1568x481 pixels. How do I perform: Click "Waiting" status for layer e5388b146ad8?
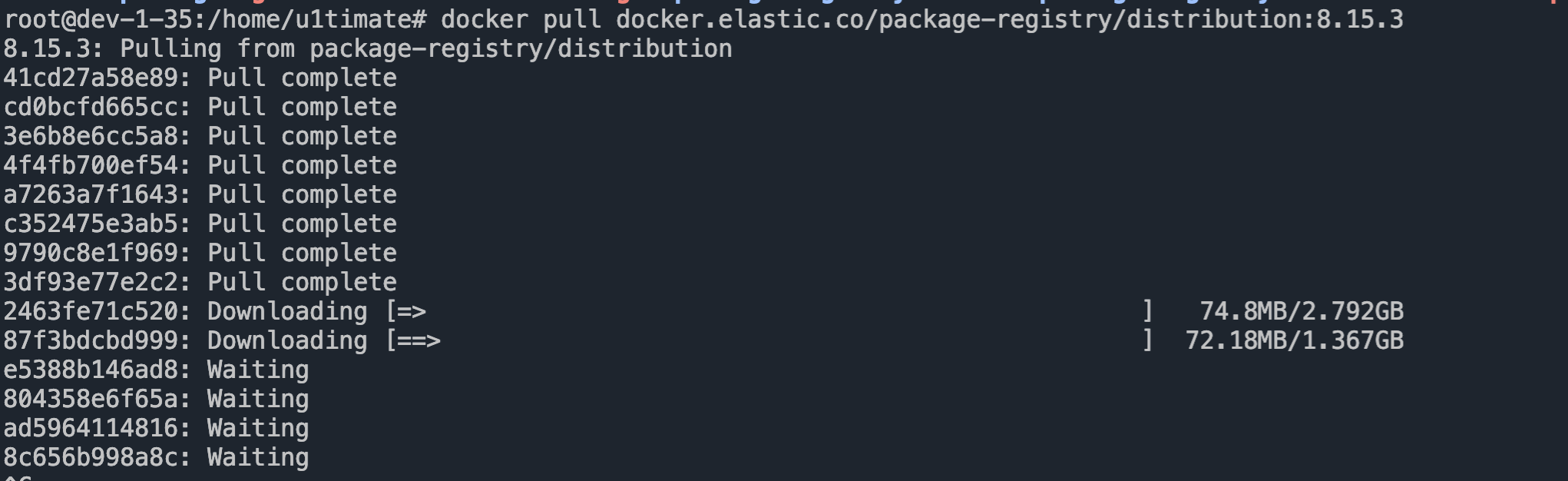[258, 370]
